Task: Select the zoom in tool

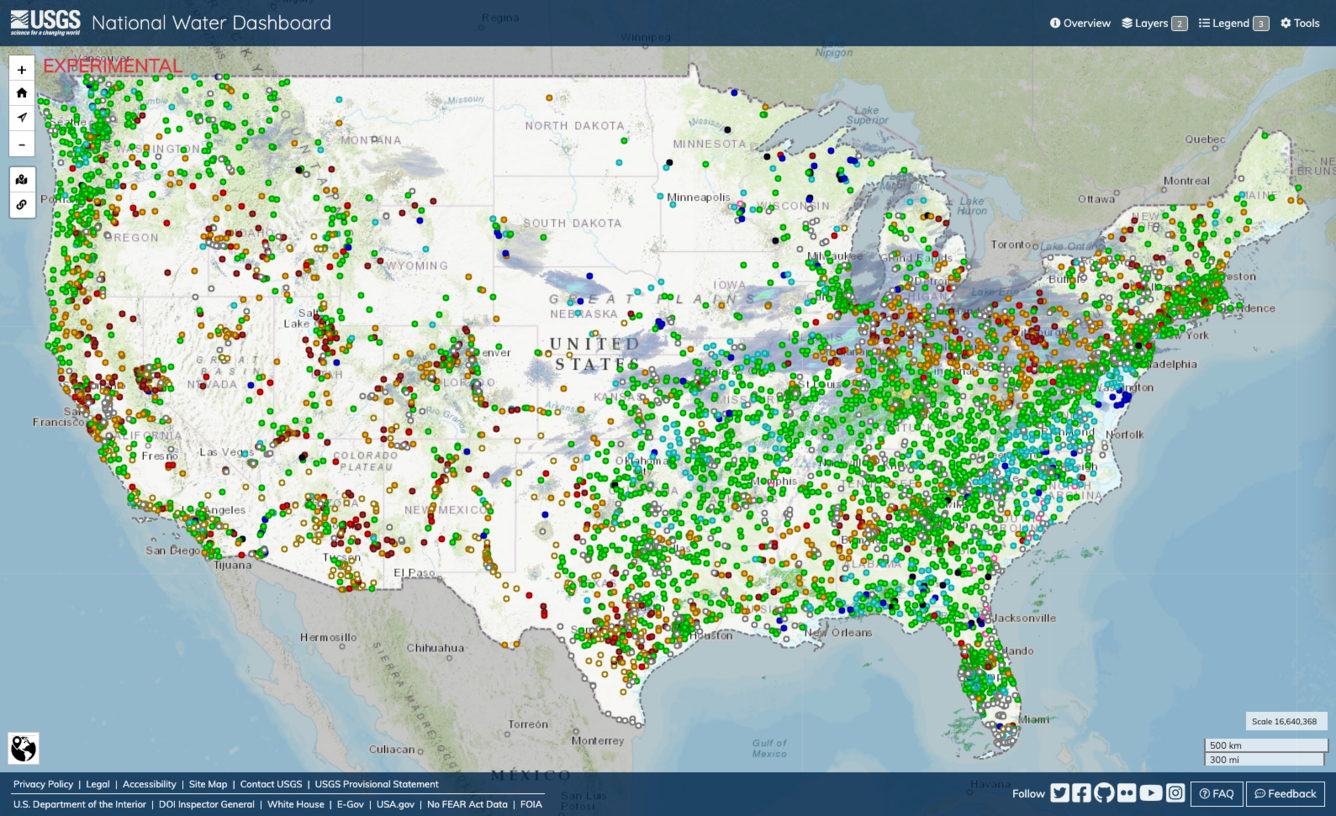Action: 21,68
